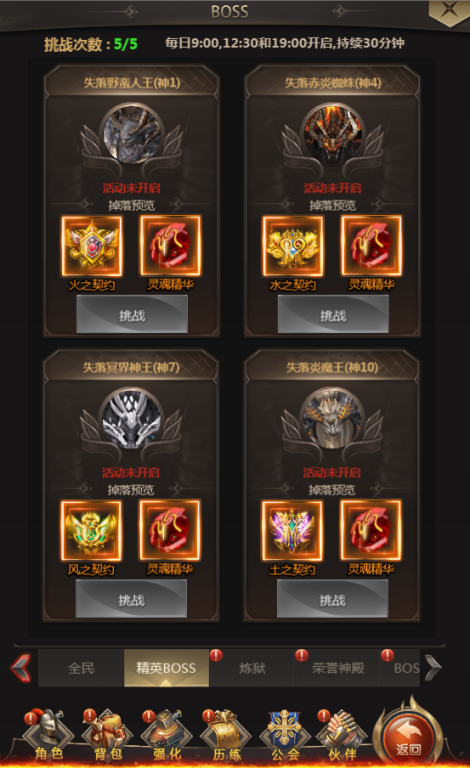Challenge 失落野蛮人王 with 挑战 button
Screen dimensions: 470x768
[x=132, y=315]
